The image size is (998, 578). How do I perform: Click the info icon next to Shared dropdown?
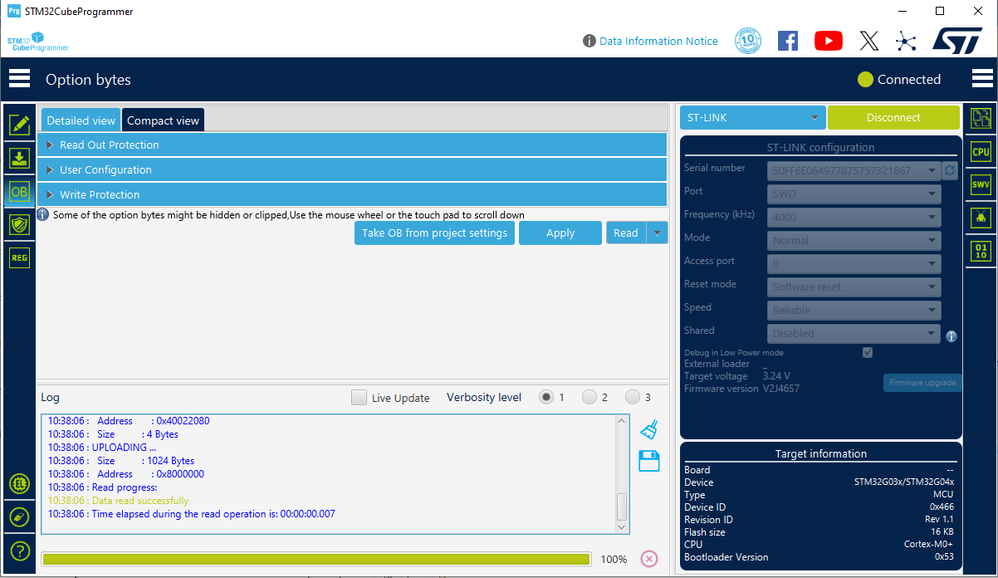click(951, 336)
